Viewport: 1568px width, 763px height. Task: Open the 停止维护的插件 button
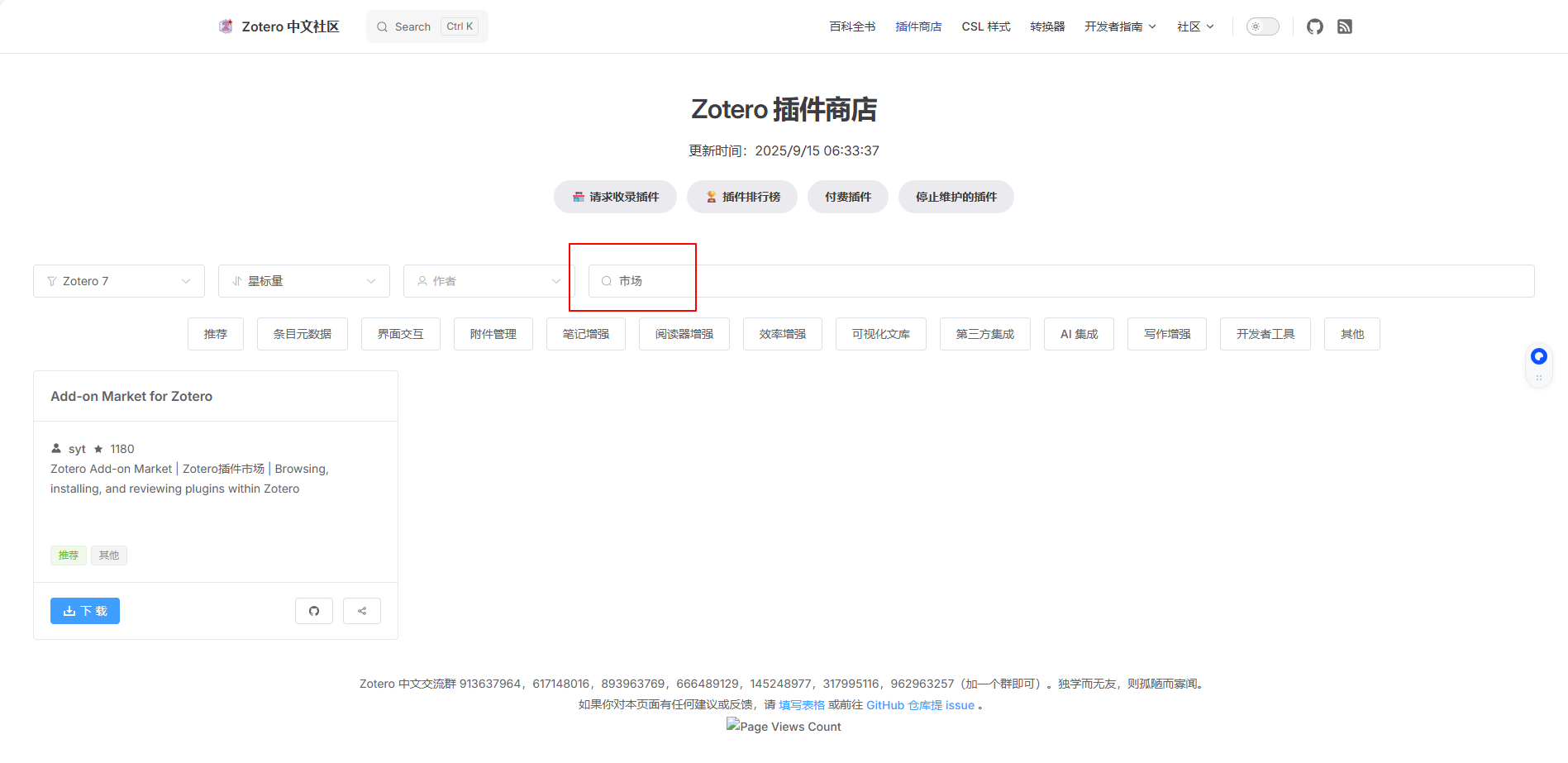(x=956, y=197)
